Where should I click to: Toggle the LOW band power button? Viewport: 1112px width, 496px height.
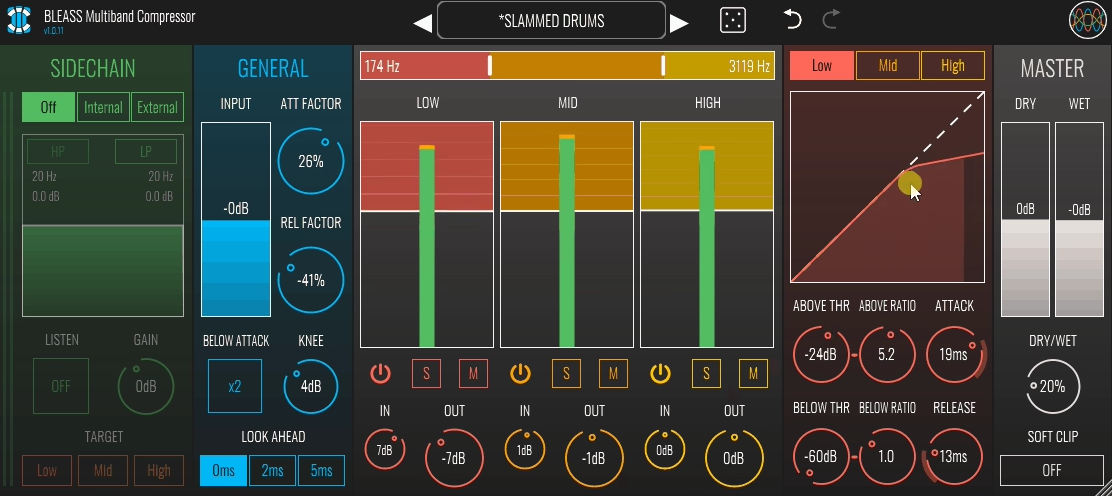point(380,373)
